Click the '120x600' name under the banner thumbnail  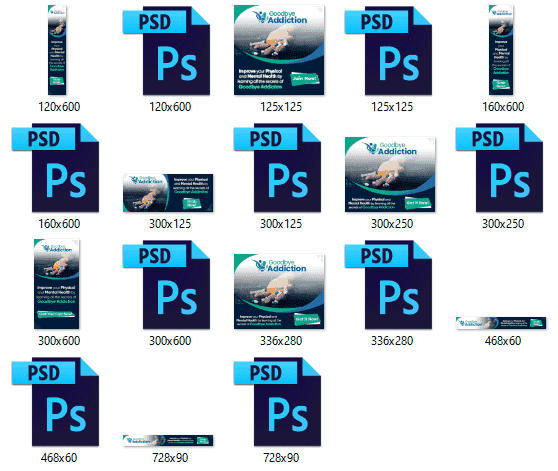coord(59,107)
